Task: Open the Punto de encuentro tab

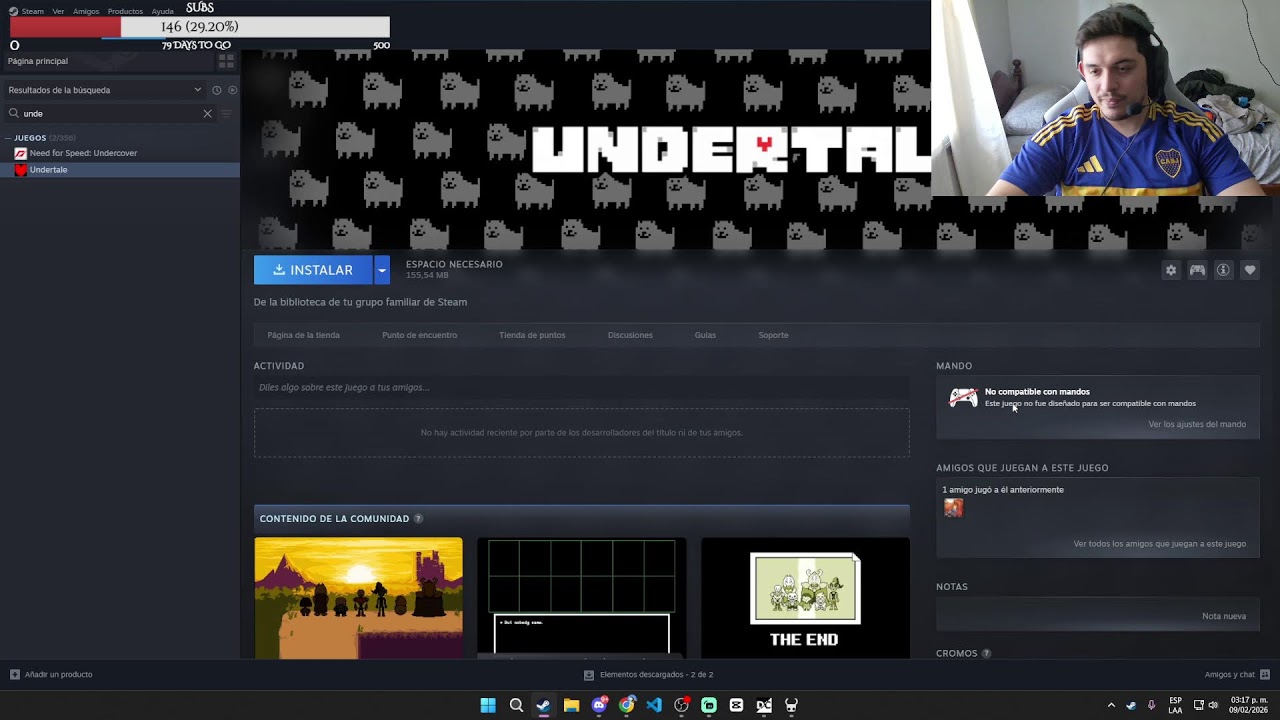Action: coord(419,335)
